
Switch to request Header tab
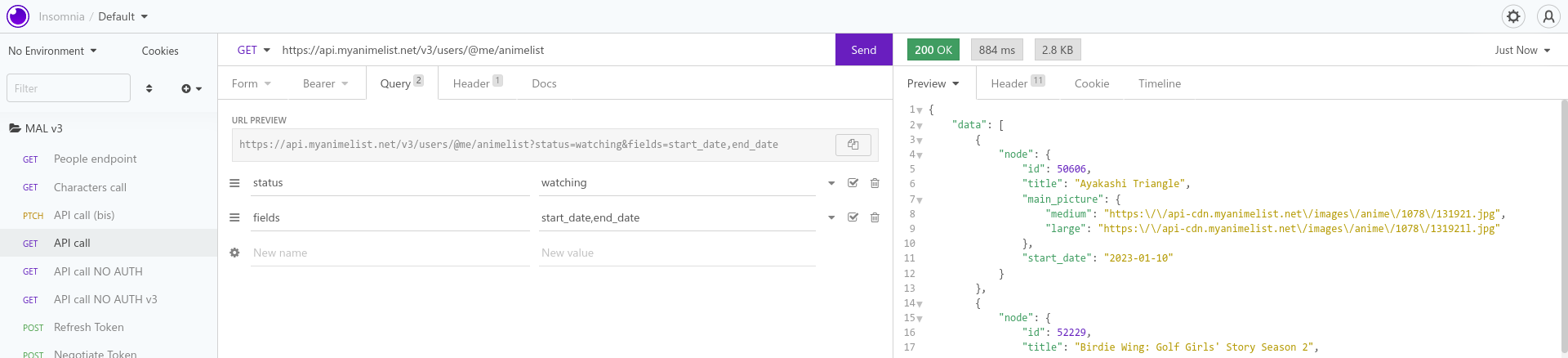click(478, 83)
